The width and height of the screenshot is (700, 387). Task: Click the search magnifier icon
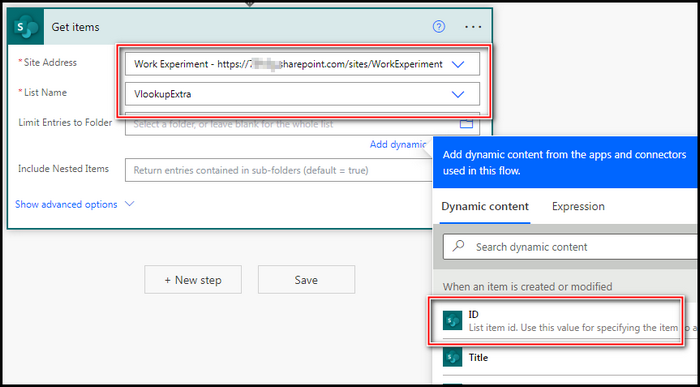point(458,246)
